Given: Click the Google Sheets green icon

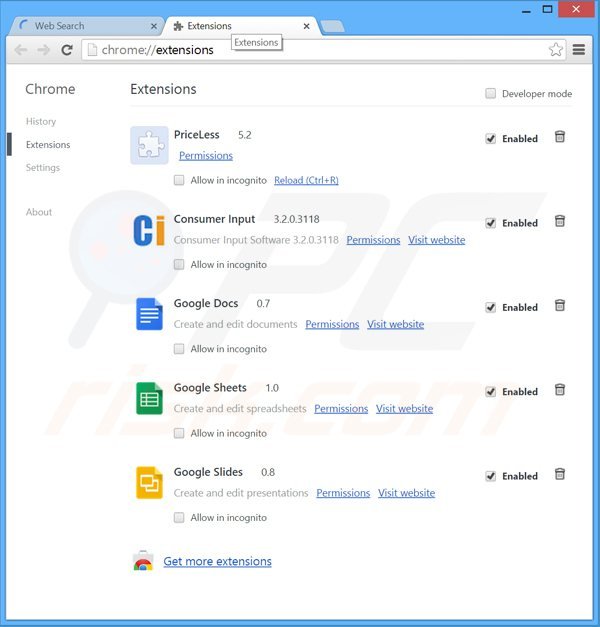Looking at the screenshot, I should pos(149,398).
